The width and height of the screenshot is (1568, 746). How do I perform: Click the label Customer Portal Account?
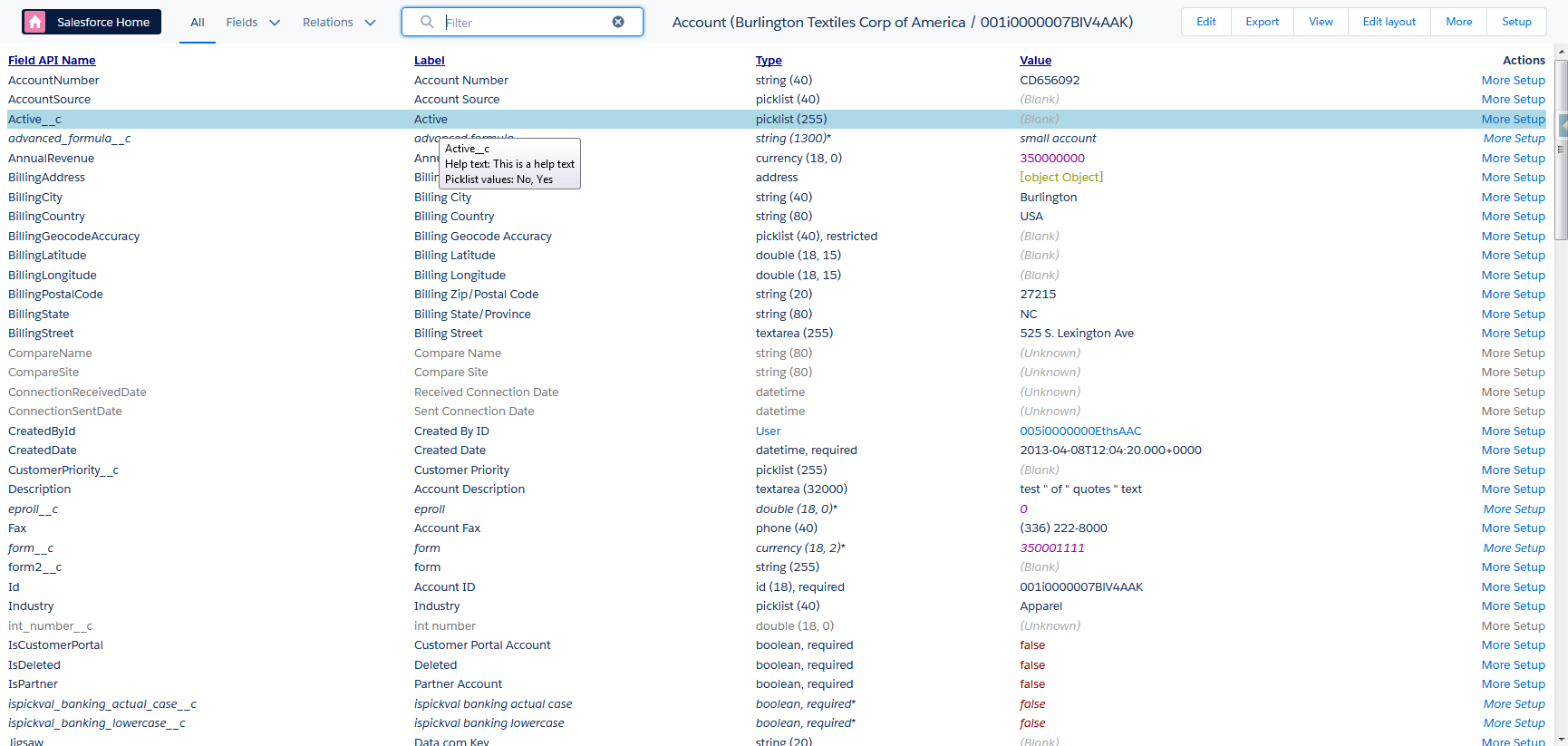click(x=482, y=645)
